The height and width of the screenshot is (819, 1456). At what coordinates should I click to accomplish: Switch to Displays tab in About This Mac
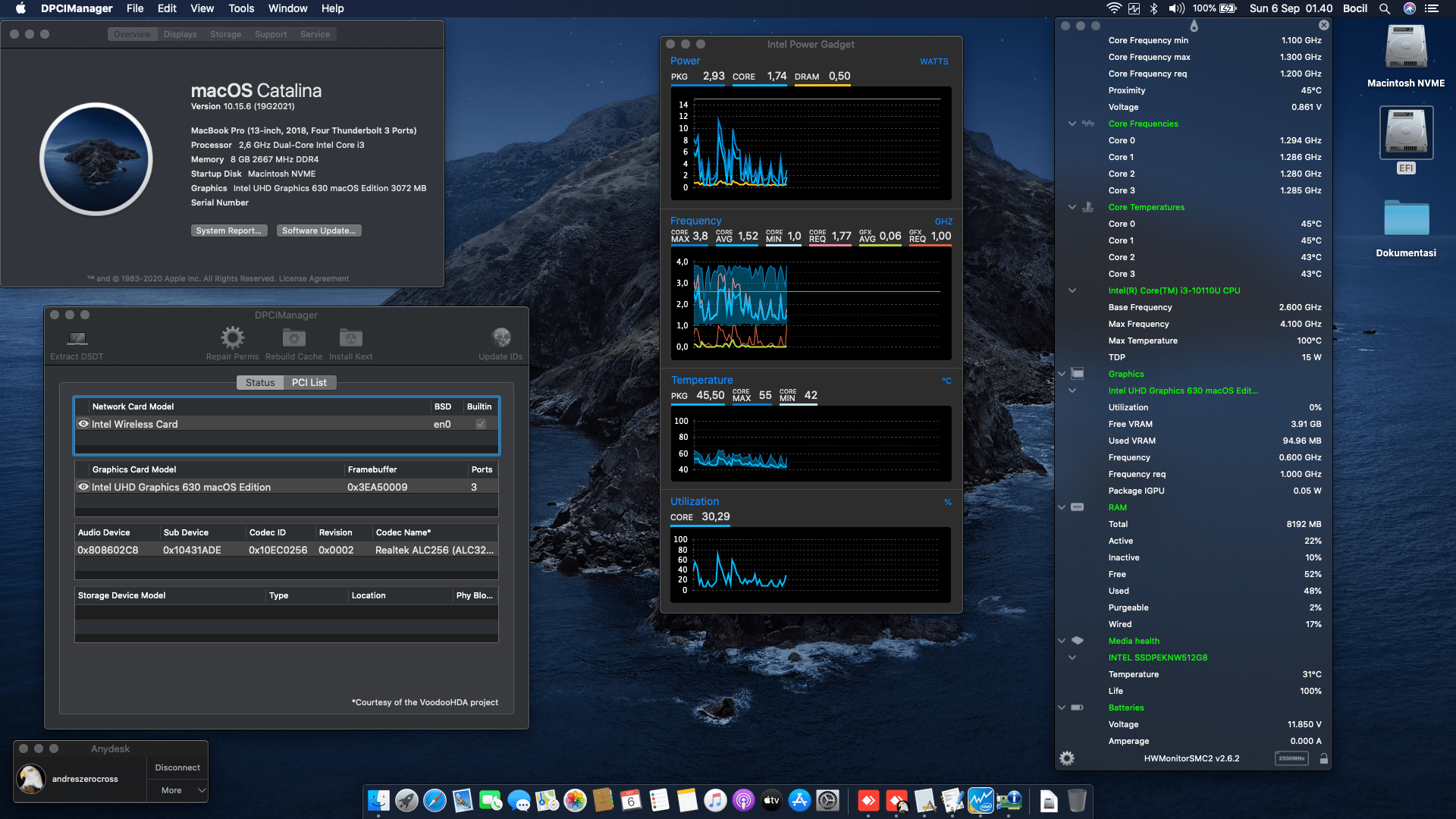(x=180, y=34)
